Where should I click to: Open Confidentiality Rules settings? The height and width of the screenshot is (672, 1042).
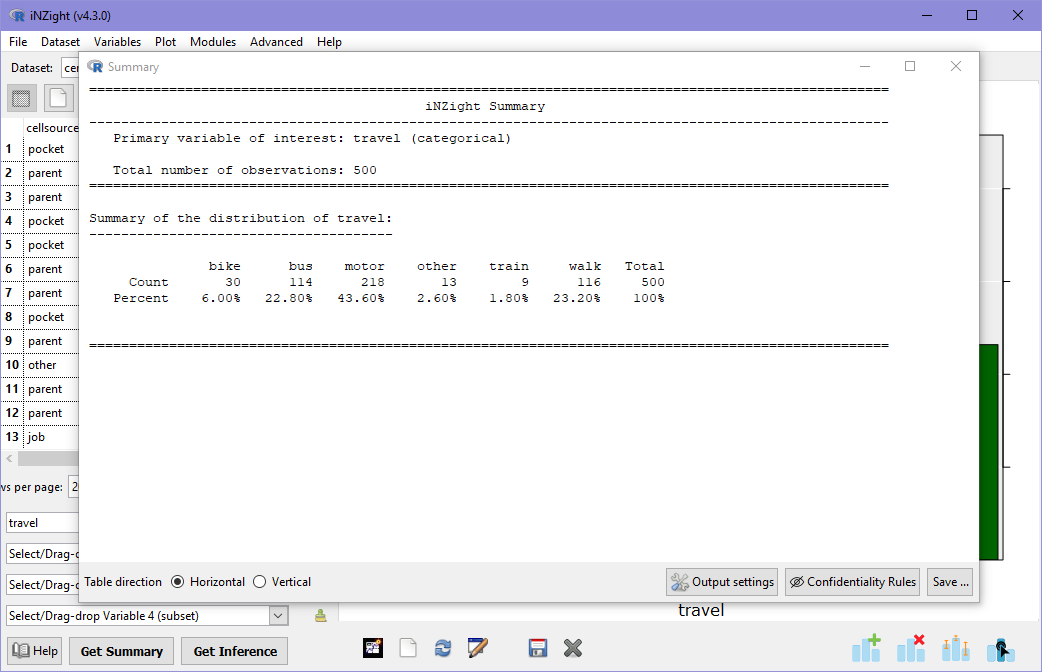tap(852, 581)
